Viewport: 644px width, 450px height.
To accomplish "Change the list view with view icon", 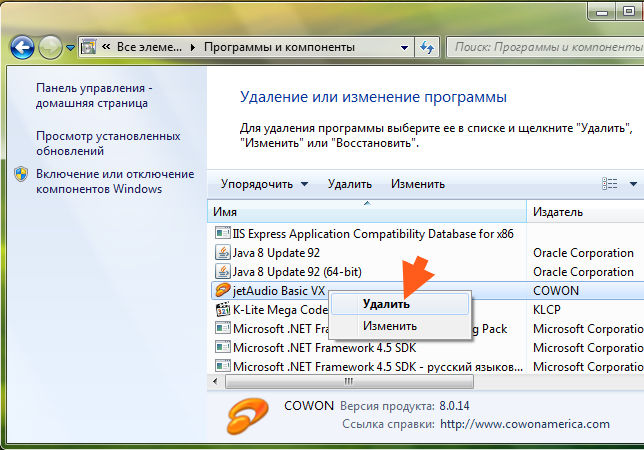I will [610, 184].
